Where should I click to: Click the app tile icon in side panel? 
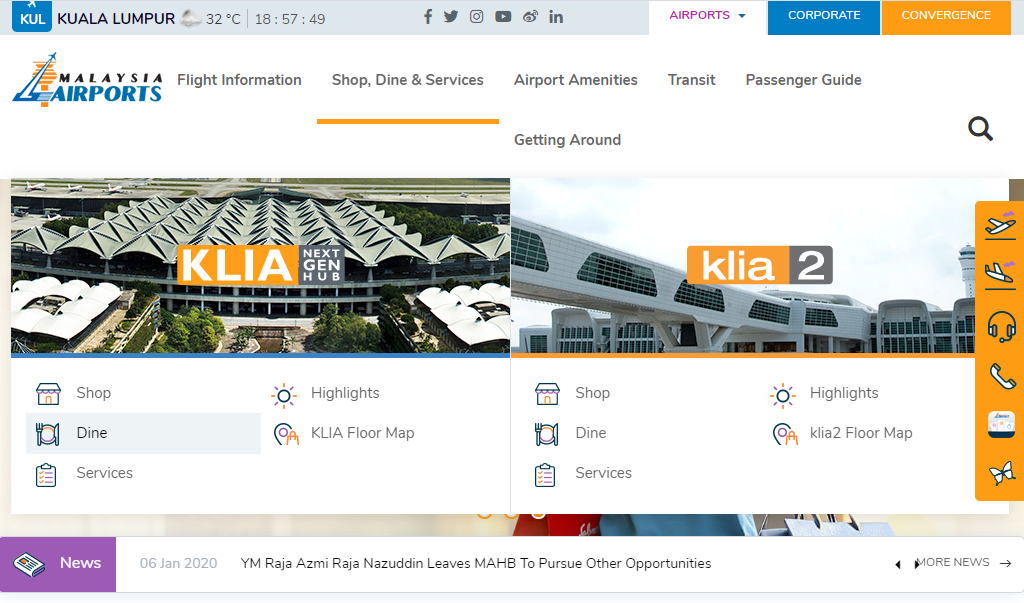[1001, 425]
